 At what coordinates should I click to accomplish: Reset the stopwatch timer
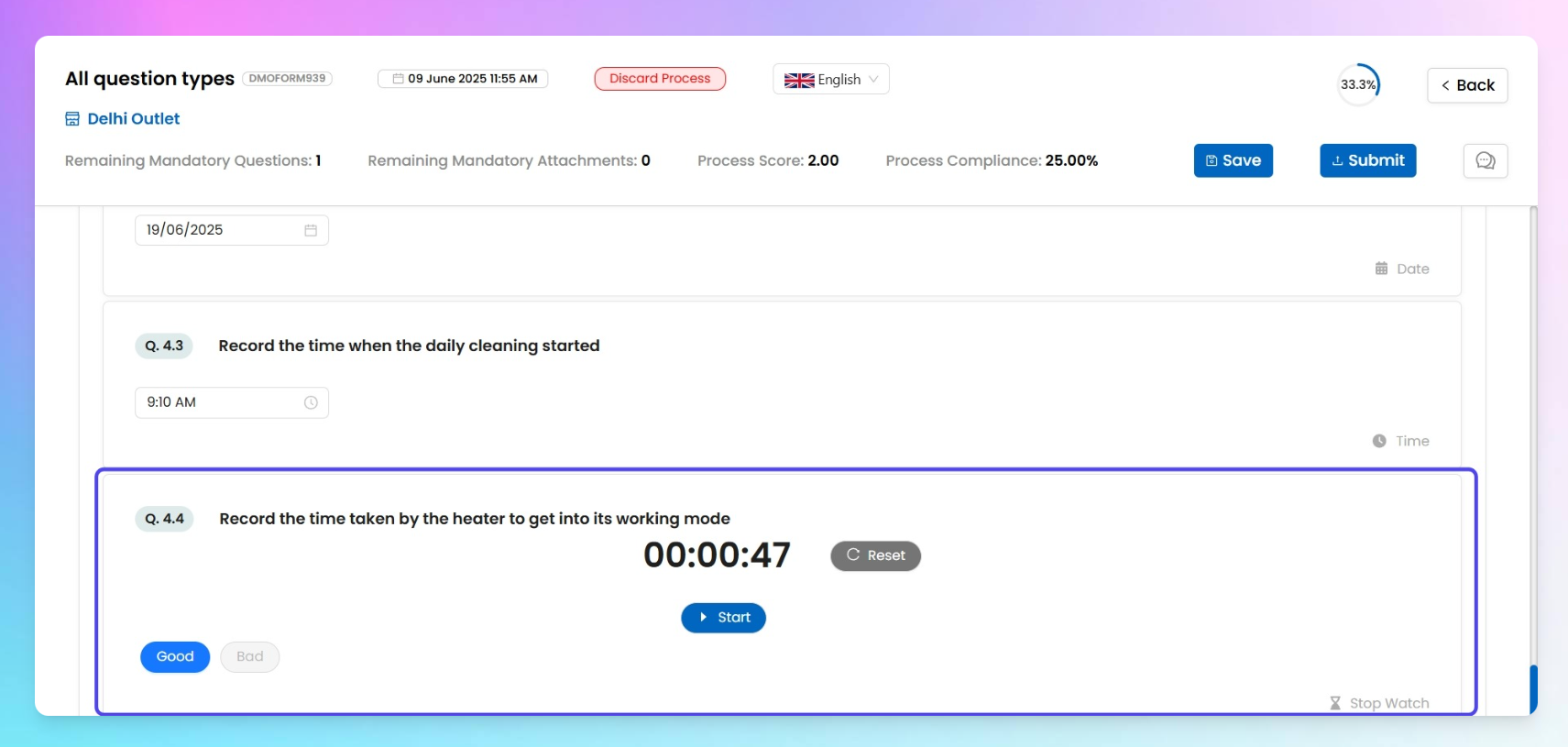(875, 555)
